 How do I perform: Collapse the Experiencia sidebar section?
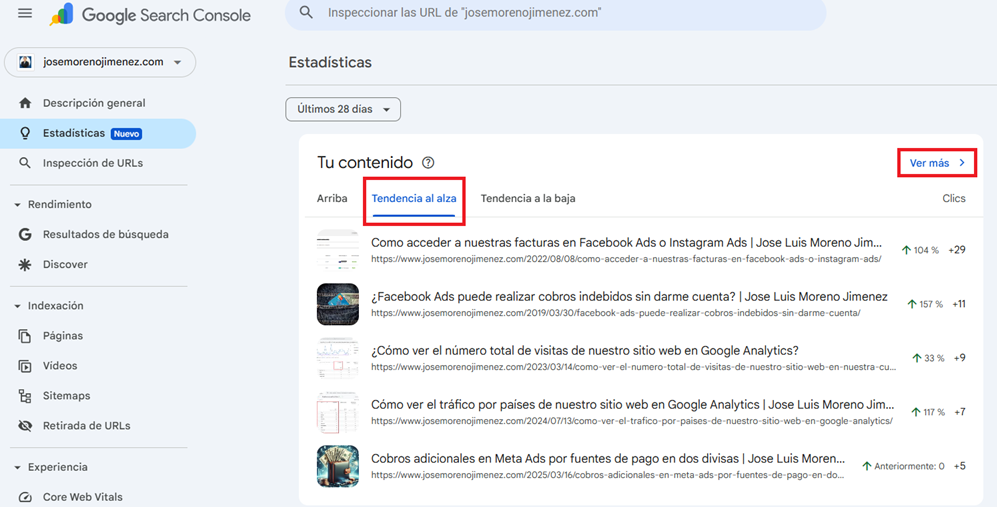(x=18, y=467)
